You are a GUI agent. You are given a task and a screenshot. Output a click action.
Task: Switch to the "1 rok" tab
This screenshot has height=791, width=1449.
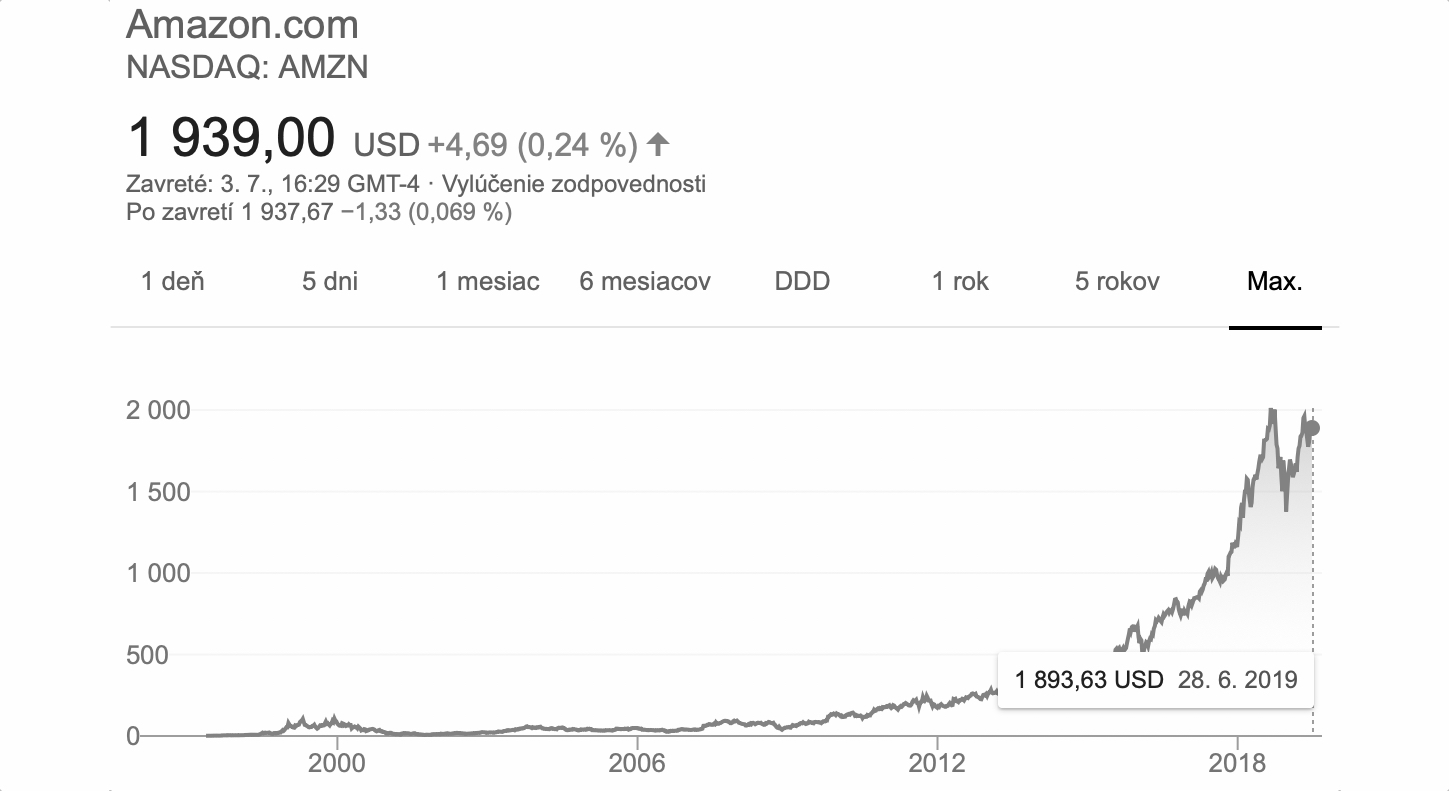(x=960, y=281)
